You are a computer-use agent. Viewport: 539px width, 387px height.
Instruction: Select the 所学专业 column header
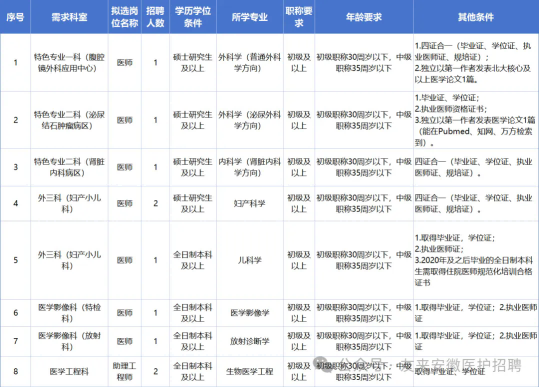point(250,17)
